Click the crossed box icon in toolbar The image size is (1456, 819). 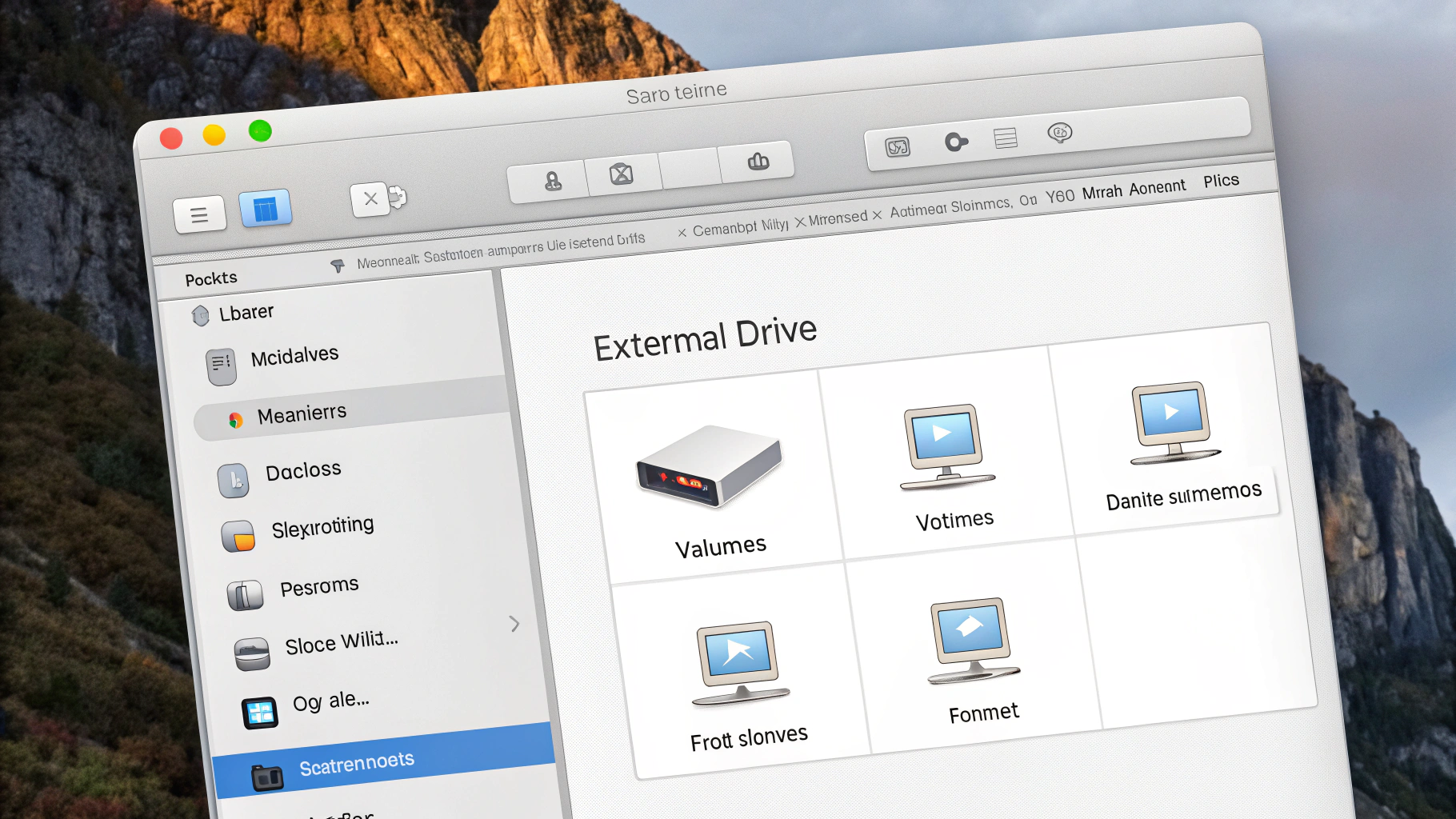click(x=622, y=174)
